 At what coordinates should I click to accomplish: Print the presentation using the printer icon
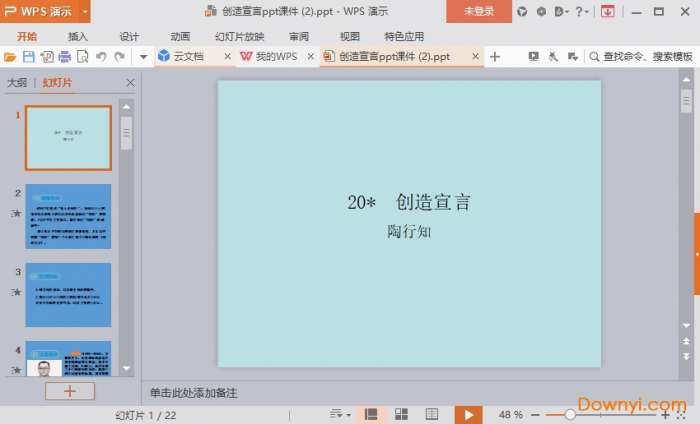pos(65,57)
